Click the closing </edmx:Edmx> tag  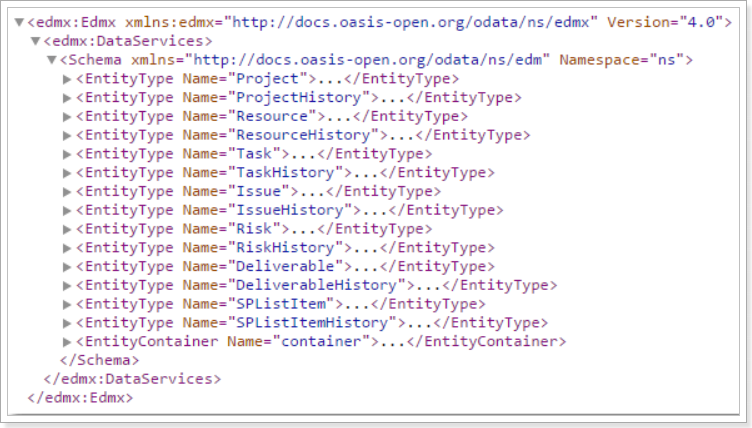(81, 398)
